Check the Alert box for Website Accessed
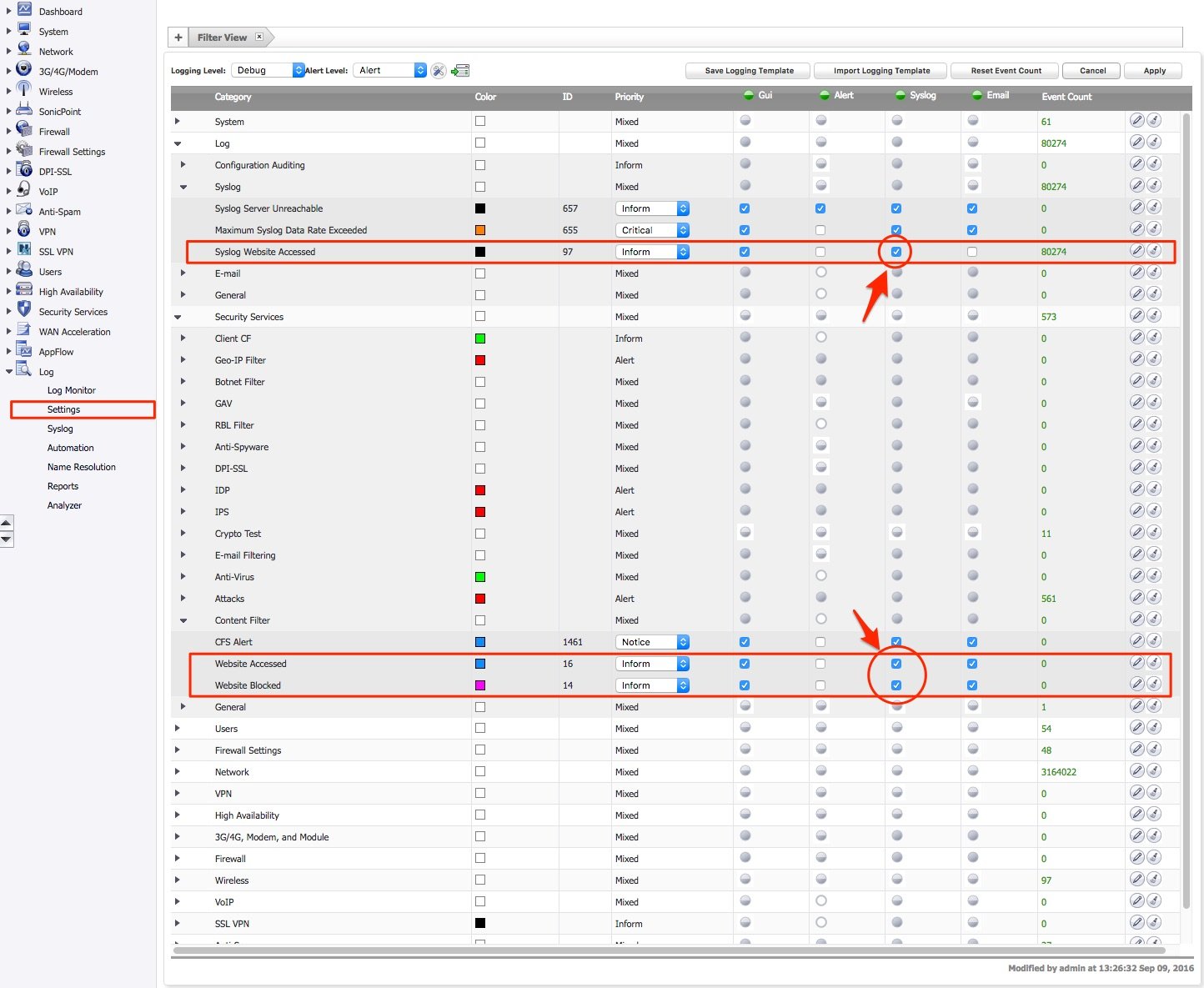Viewport: 1204px width, 988px height. click(x=820, y=664)
